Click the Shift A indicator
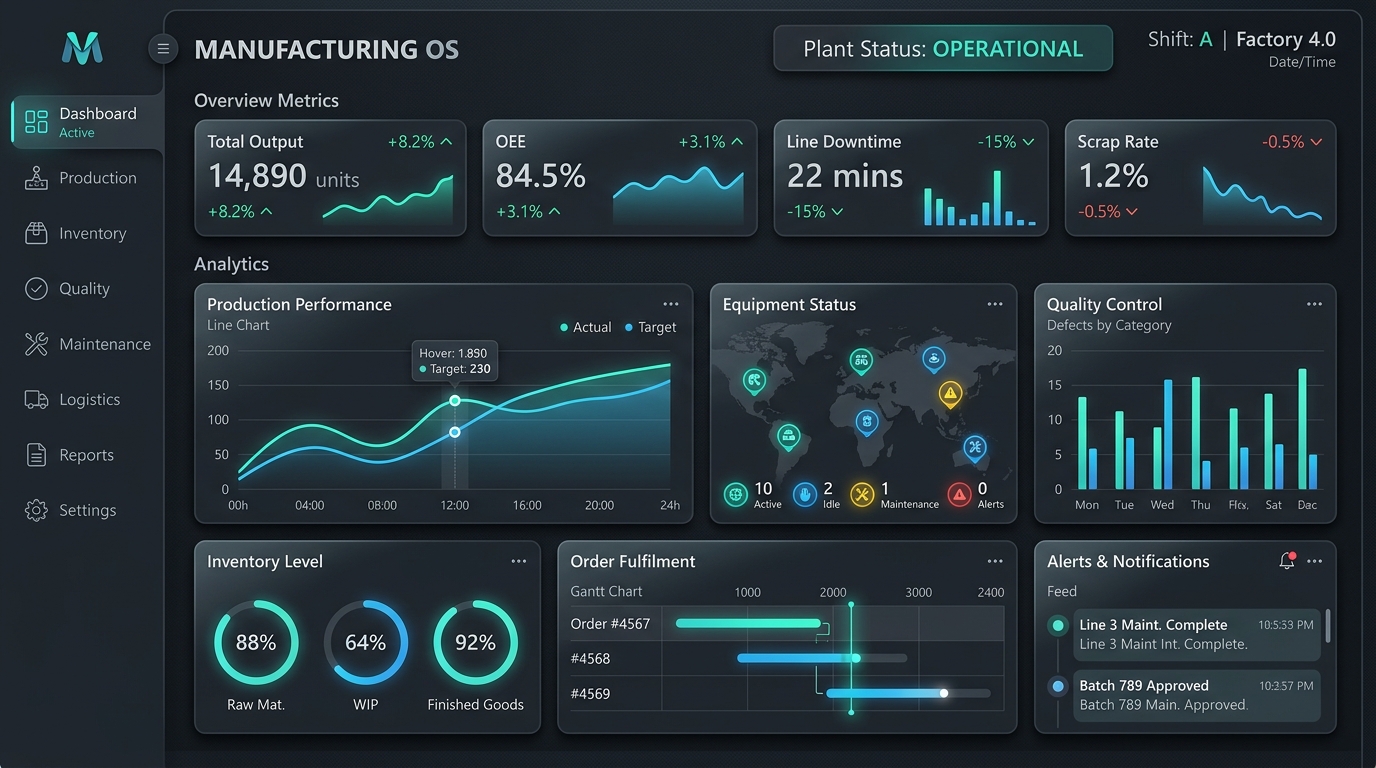This screenshot has height=768, width=1376. (1180, 39)
